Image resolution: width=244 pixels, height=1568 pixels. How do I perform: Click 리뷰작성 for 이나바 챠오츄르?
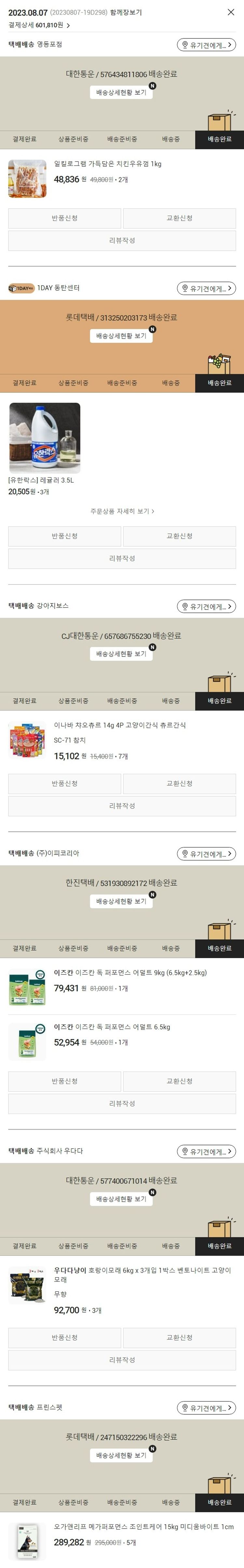coord(122,805)
